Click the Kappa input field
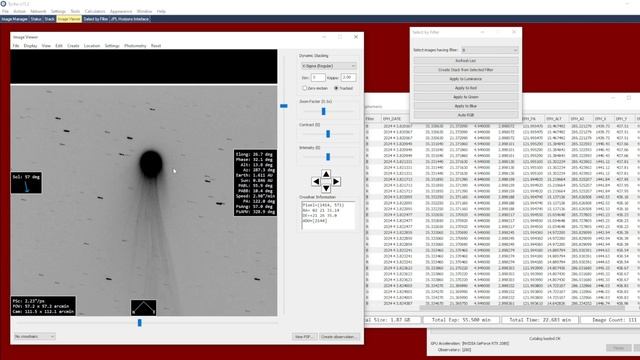The height and width of the screenshot is (360, 640). click(x=348, y=78)
